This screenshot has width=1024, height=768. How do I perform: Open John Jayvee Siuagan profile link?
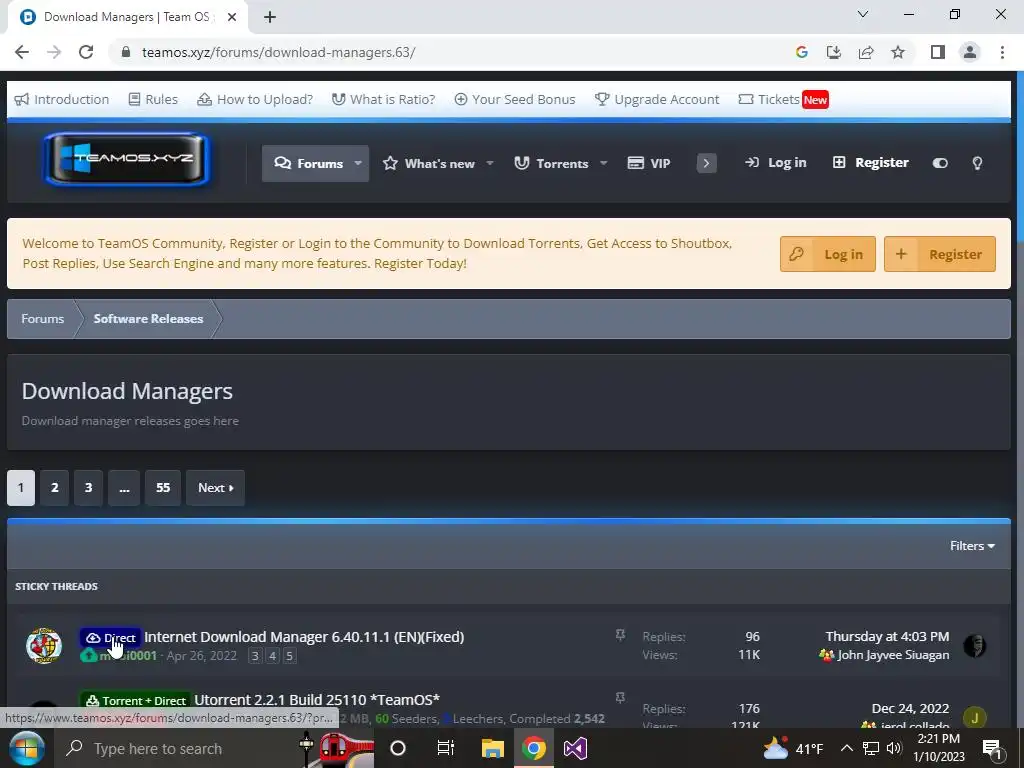(893, 654)
